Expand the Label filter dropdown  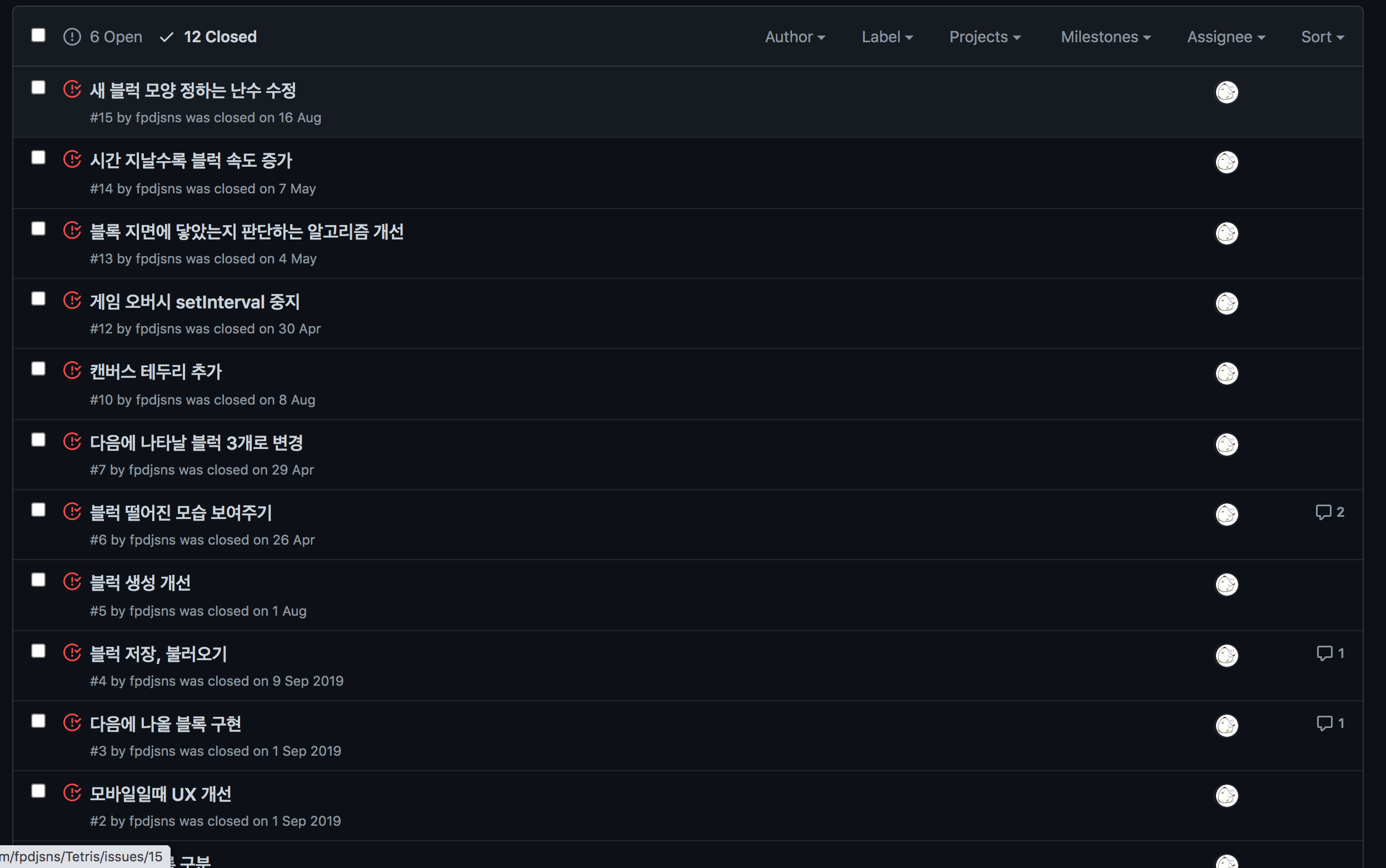click(x=886, y=37)
